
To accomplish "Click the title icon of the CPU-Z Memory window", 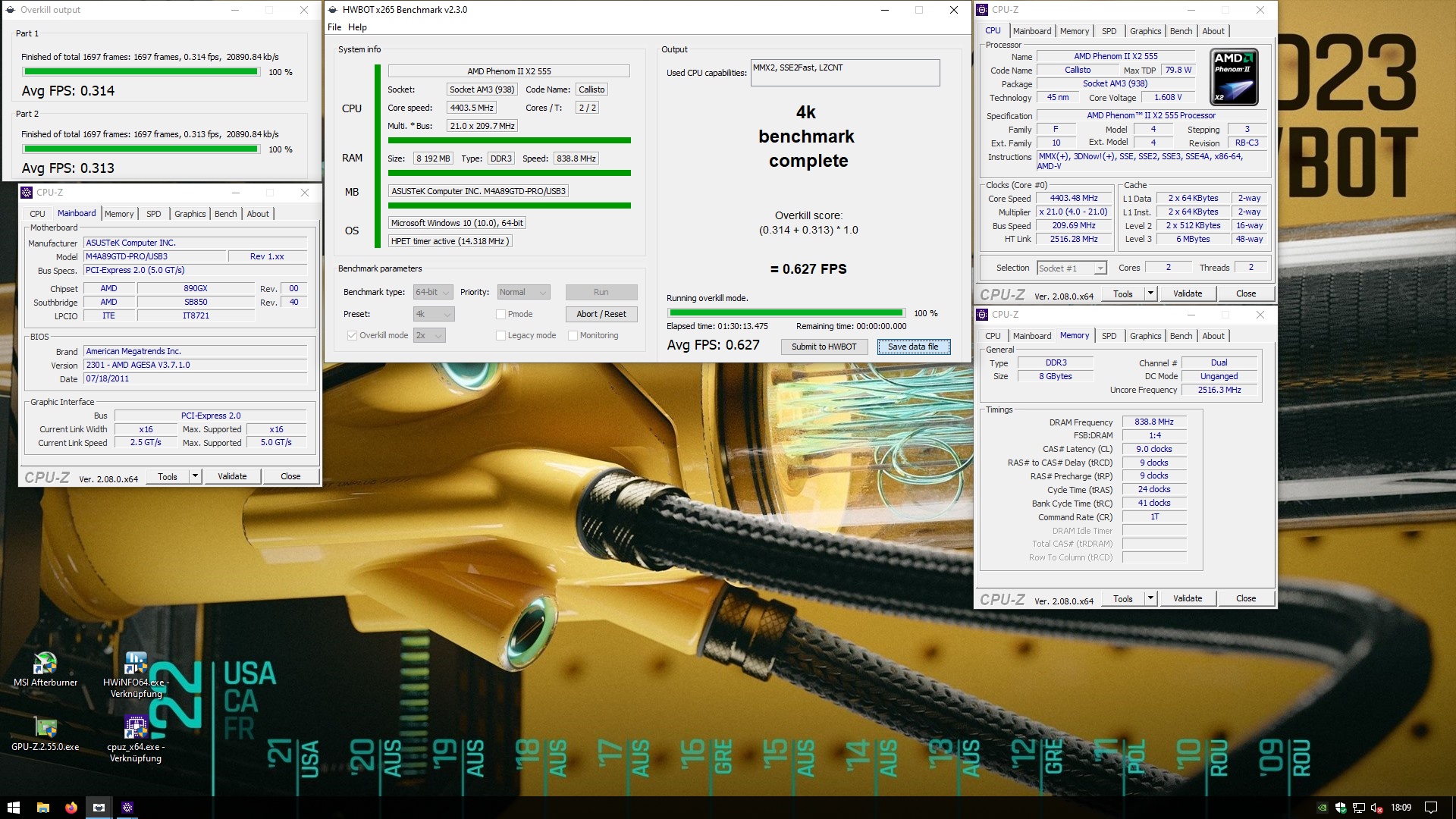I will coord(982,315).
